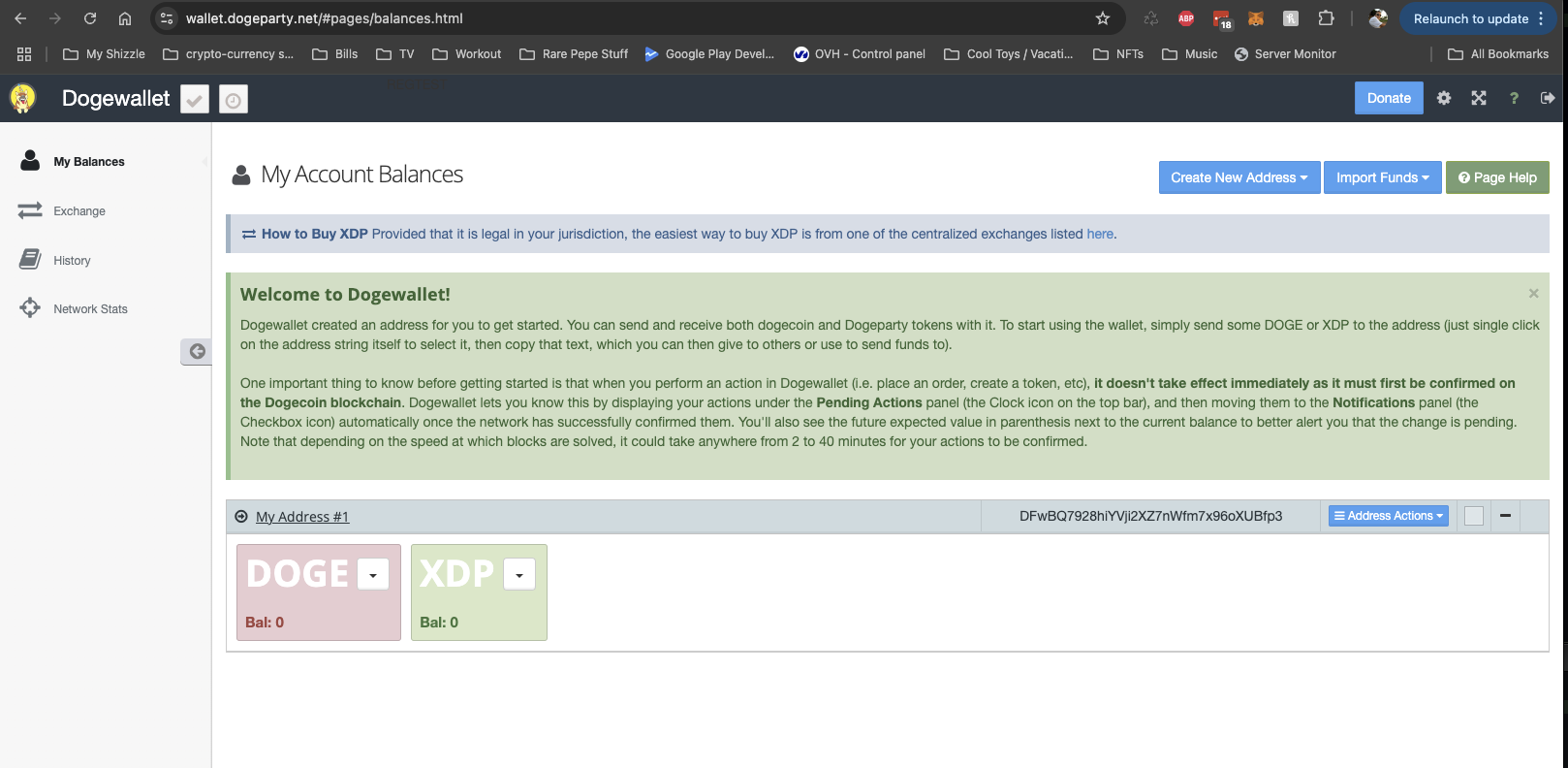1568x768 pixels.
Task: Open Rare Pepe Stuff bookmarks folder
Action: point(574,54)
